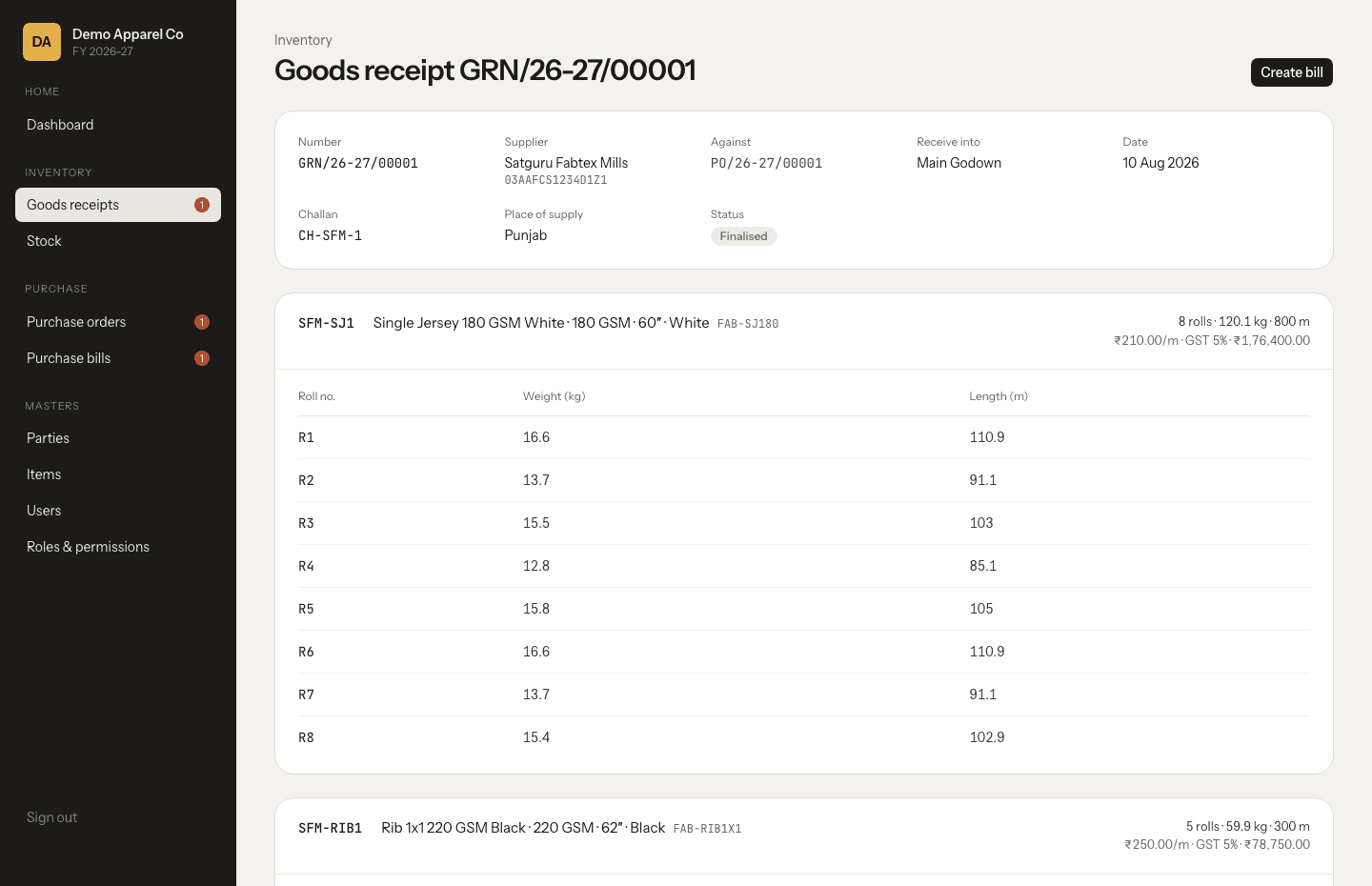Click roll R8 row label
The height and width of the screenshot is (886, 1372).
pyautogui.click(x=306, y=737)
